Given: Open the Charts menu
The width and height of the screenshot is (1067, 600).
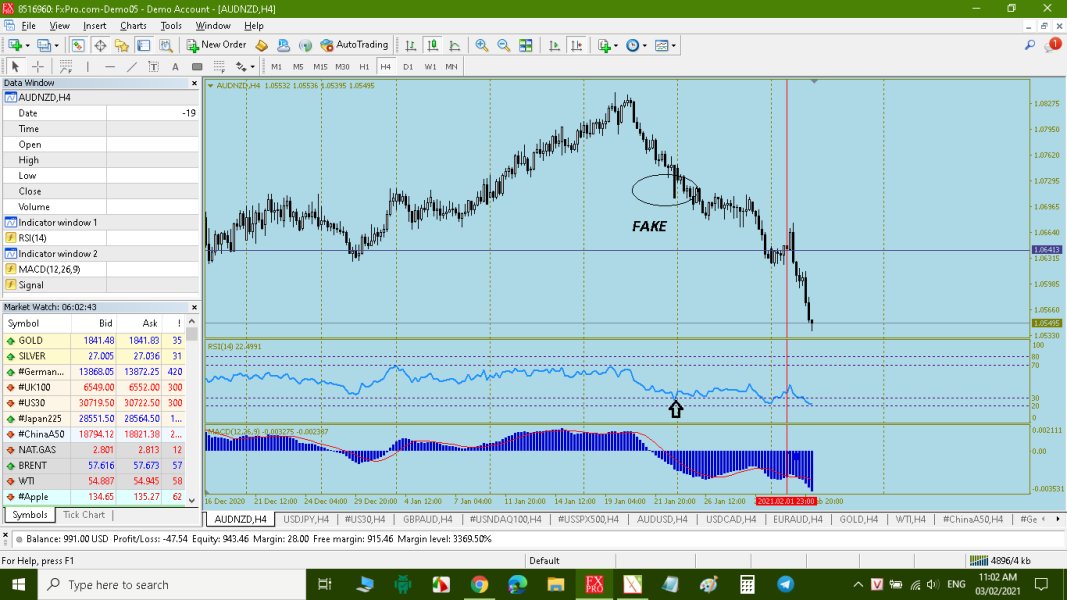Looking at the screenshot, I should 133,25.
